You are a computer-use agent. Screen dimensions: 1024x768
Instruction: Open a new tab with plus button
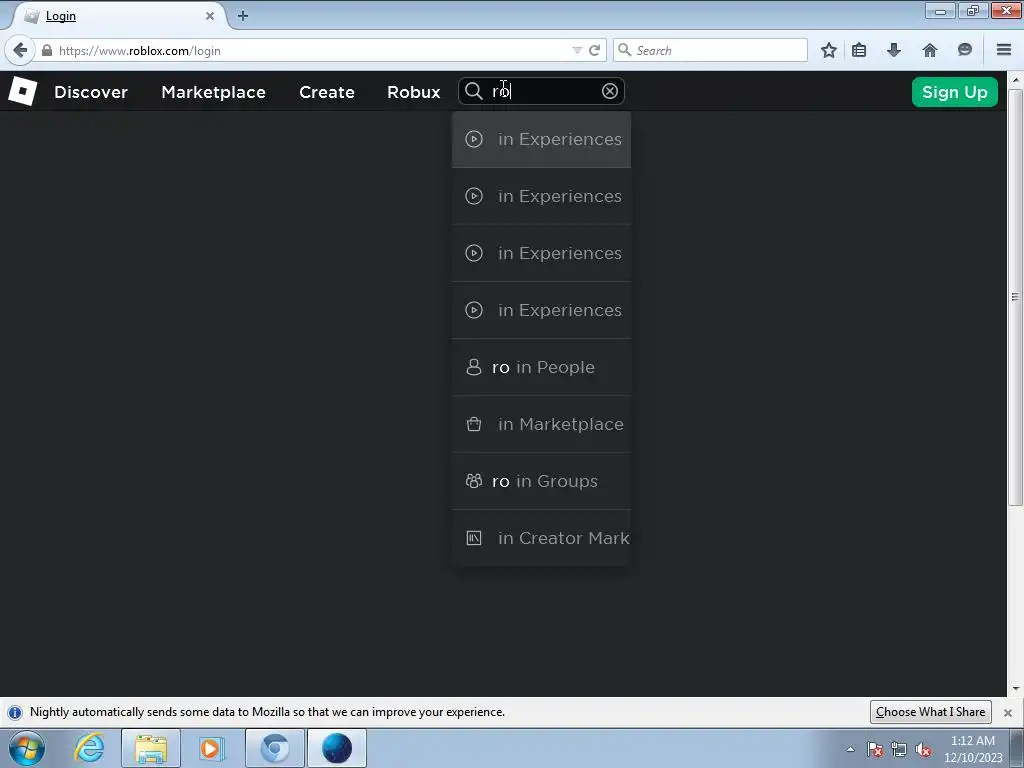243,16
